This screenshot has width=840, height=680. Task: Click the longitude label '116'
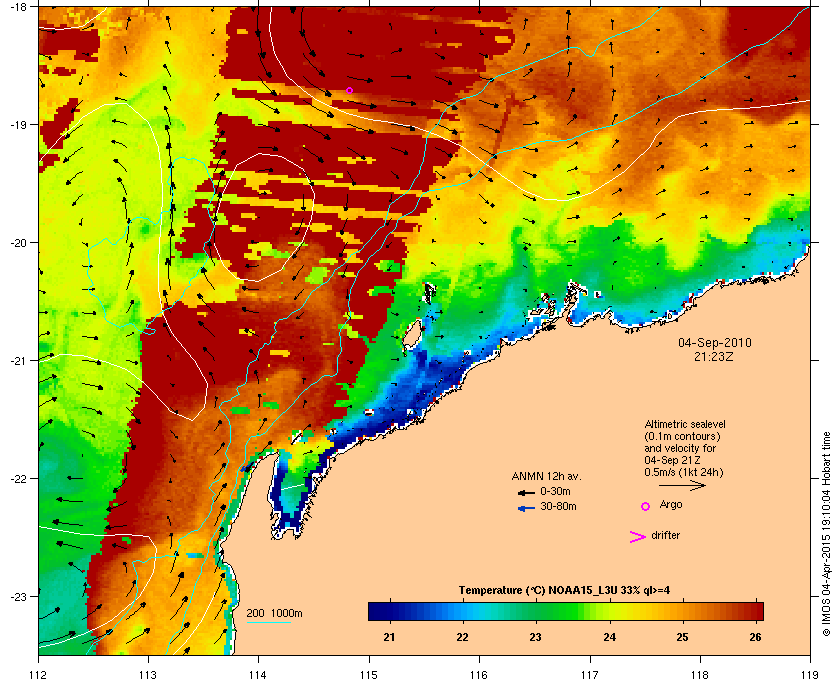[478, 674]
